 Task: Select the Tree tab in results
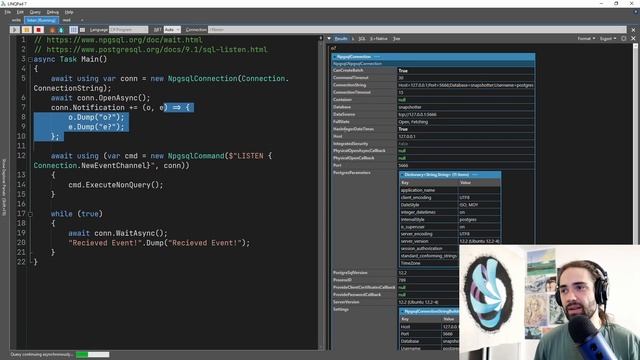pos(396,38)
